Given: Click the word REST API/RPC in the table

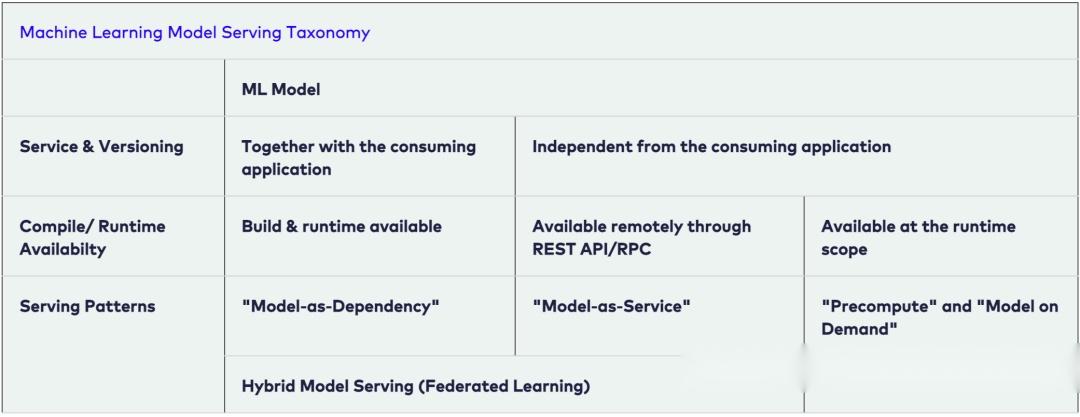Looking at the screenshot, I should (x=592, y=249).
